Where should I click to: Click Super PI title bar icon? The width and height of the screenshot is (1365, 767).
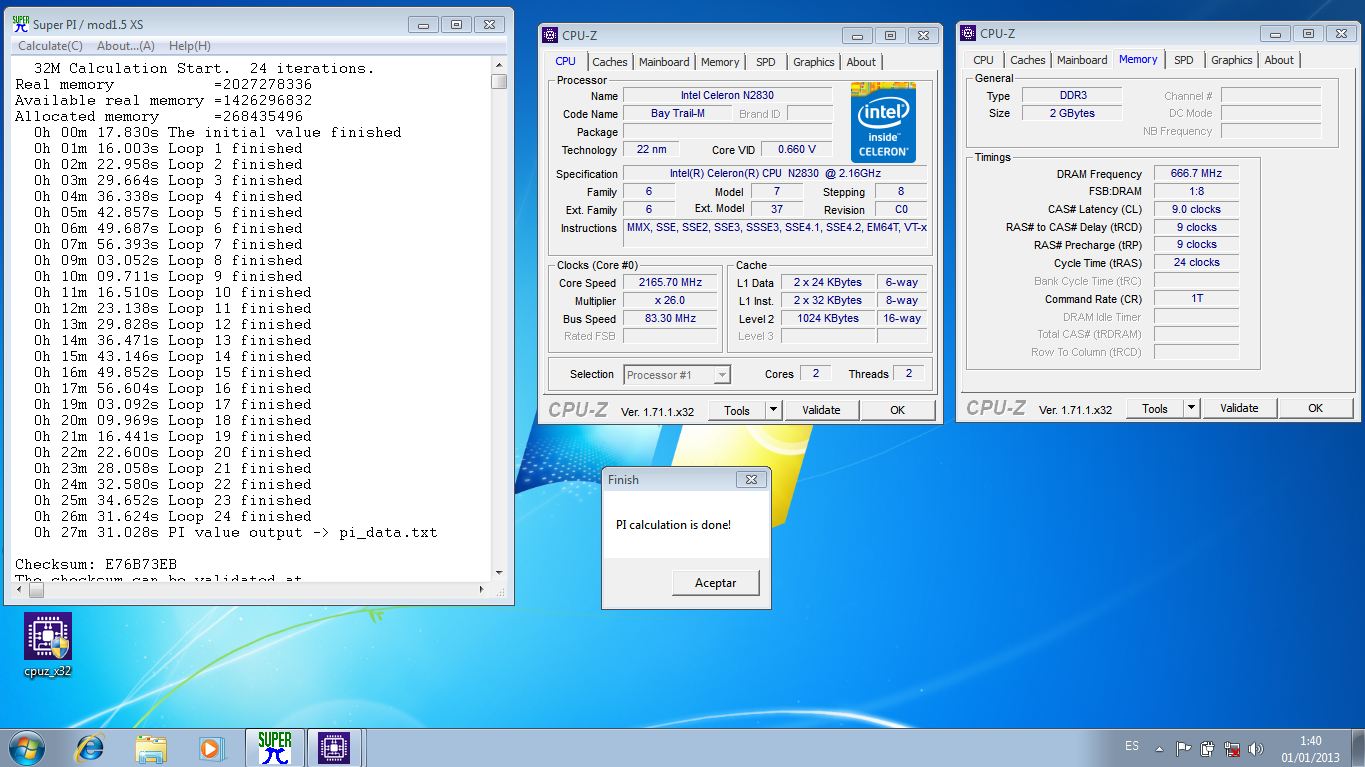(x=20, y=24)
